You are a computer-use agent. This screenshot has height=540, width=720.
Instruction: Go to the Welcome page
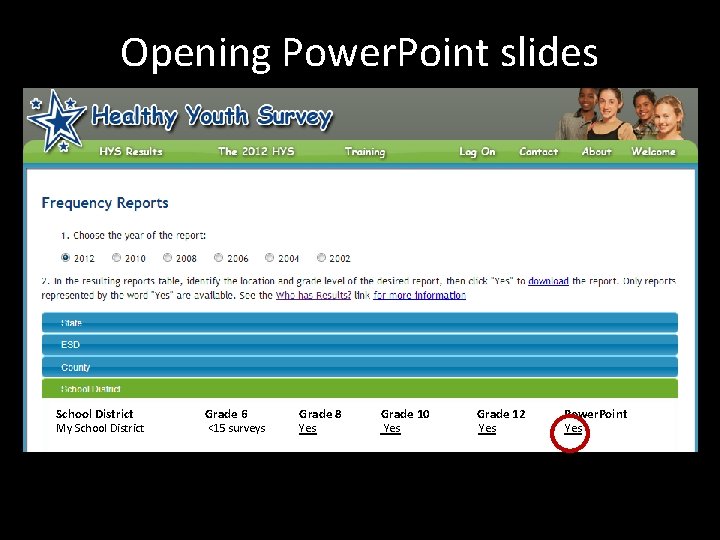coord(653,152)
